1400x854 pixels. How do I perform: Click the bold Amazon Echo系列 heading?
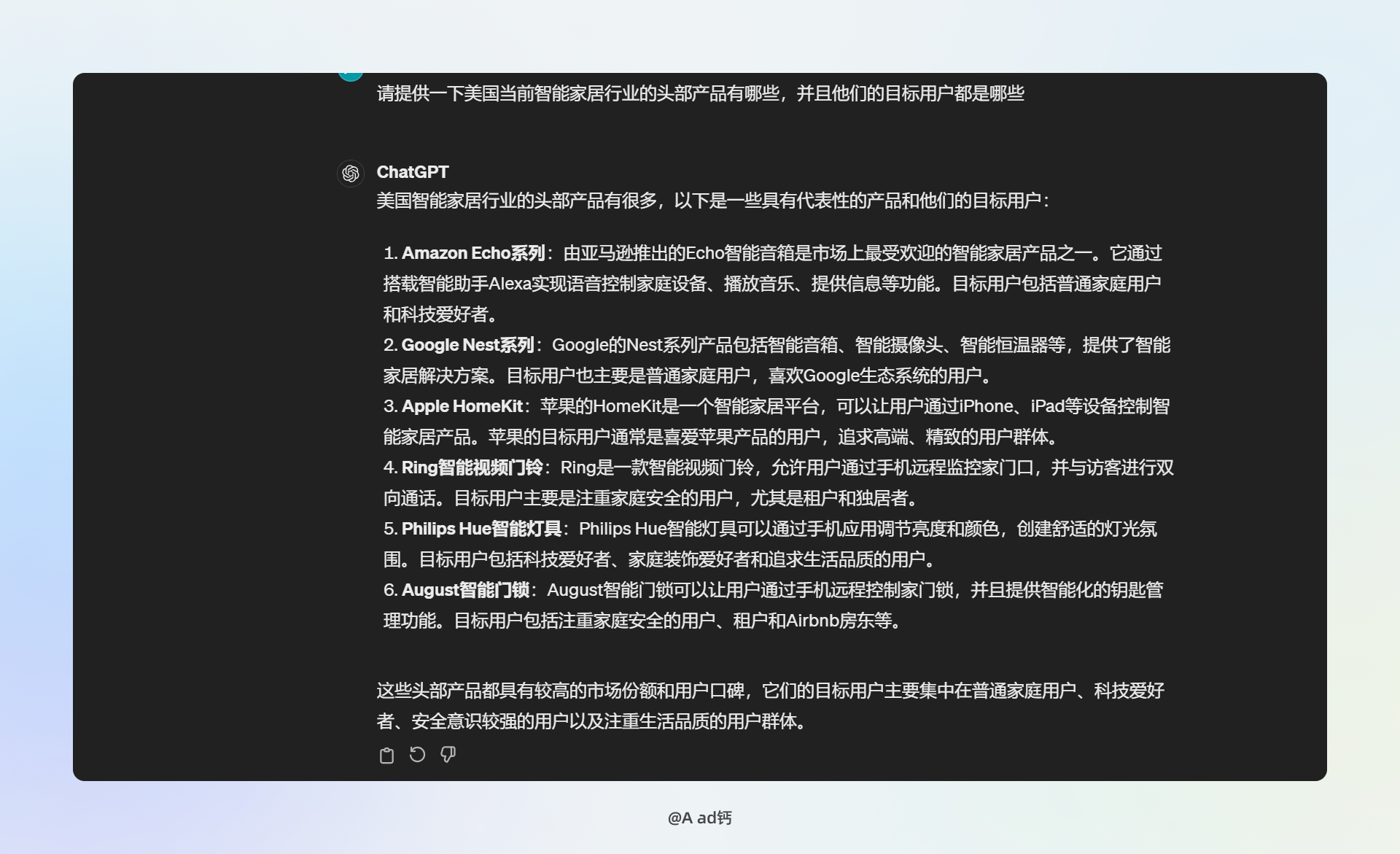tap(473, 253)
